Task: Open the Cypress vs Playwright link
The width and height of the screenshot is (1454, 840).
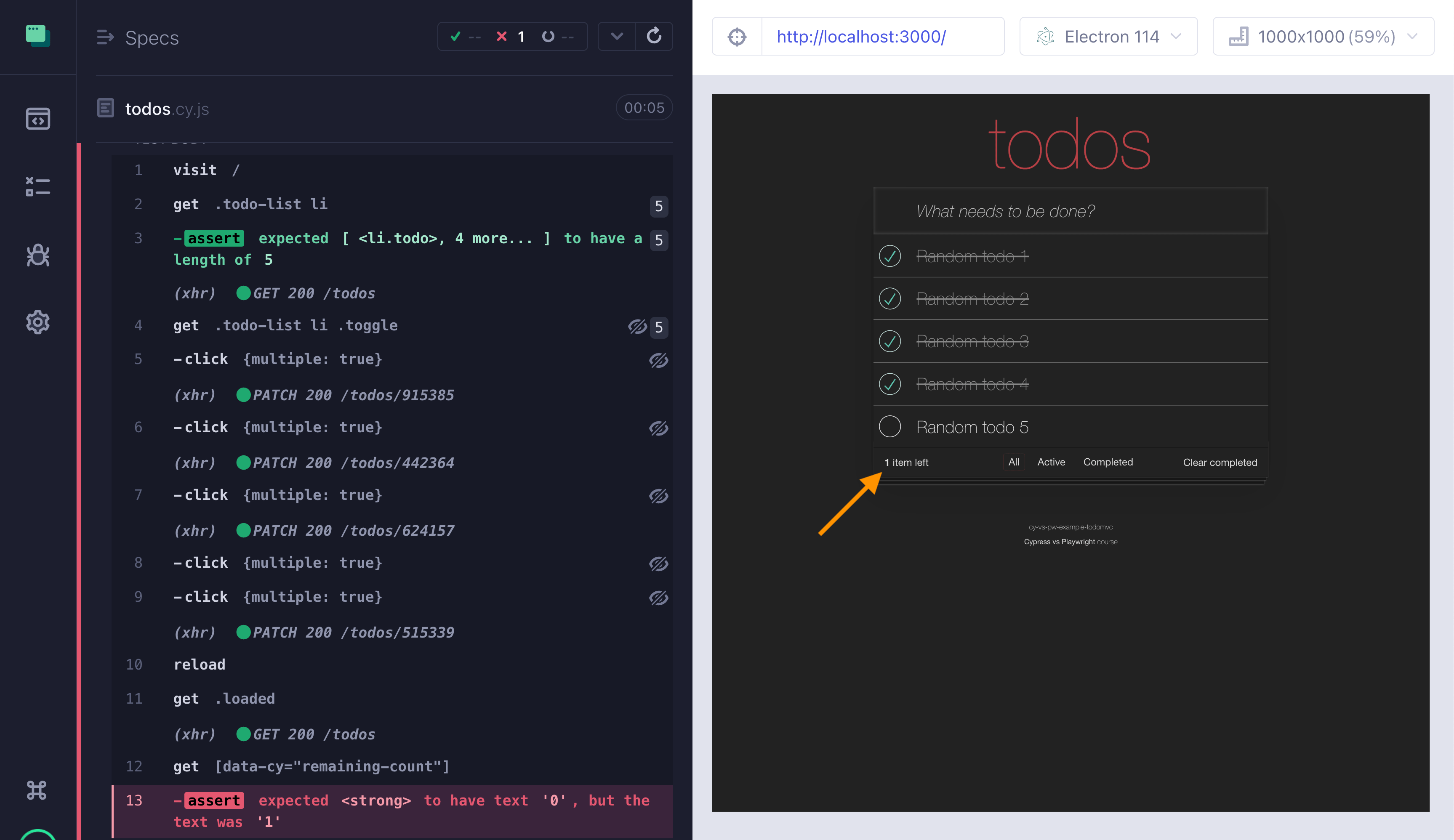Action: (1059, 542)
